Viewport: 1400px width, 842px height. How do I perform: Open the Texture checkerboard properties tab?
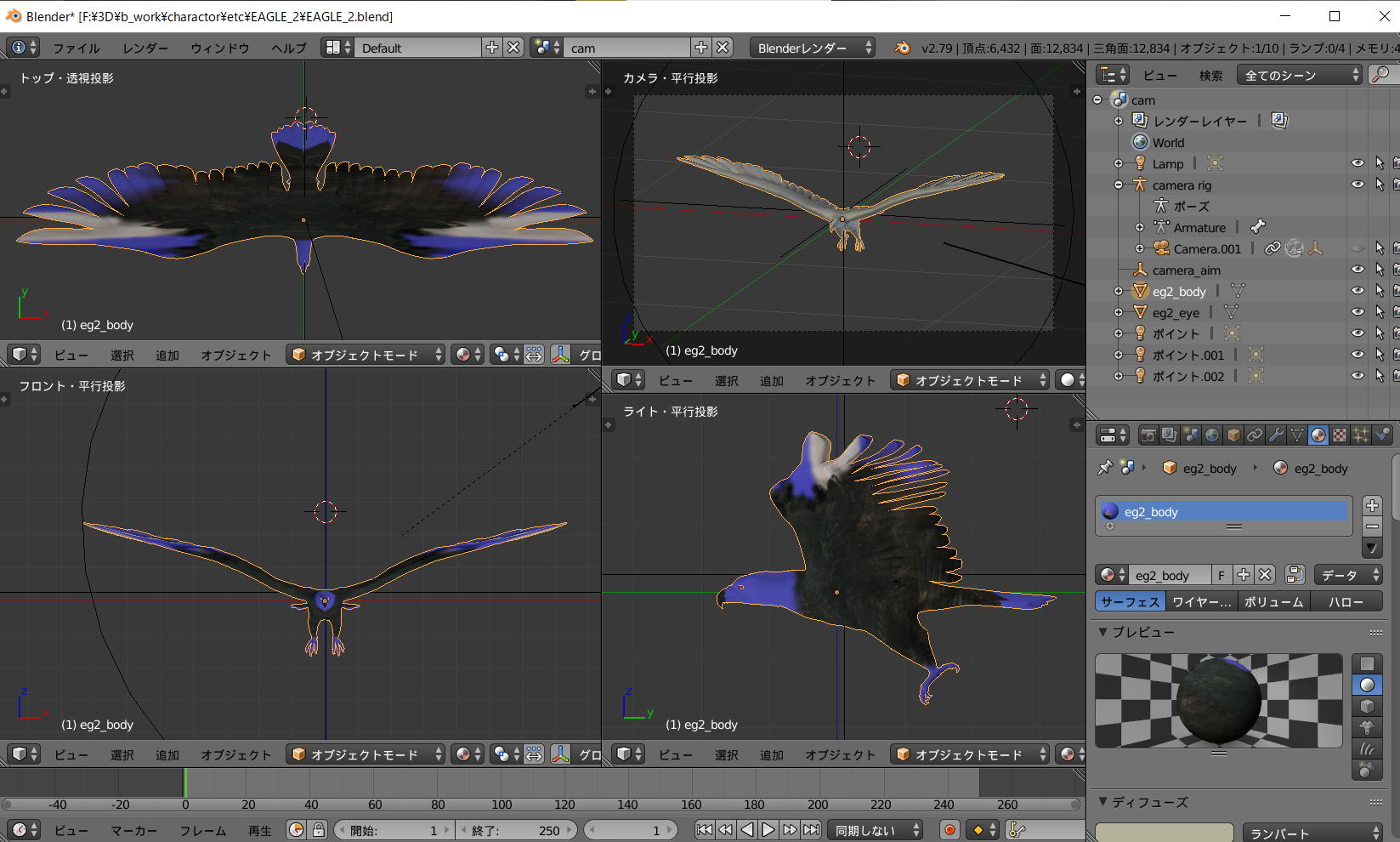coord(1340,435)
